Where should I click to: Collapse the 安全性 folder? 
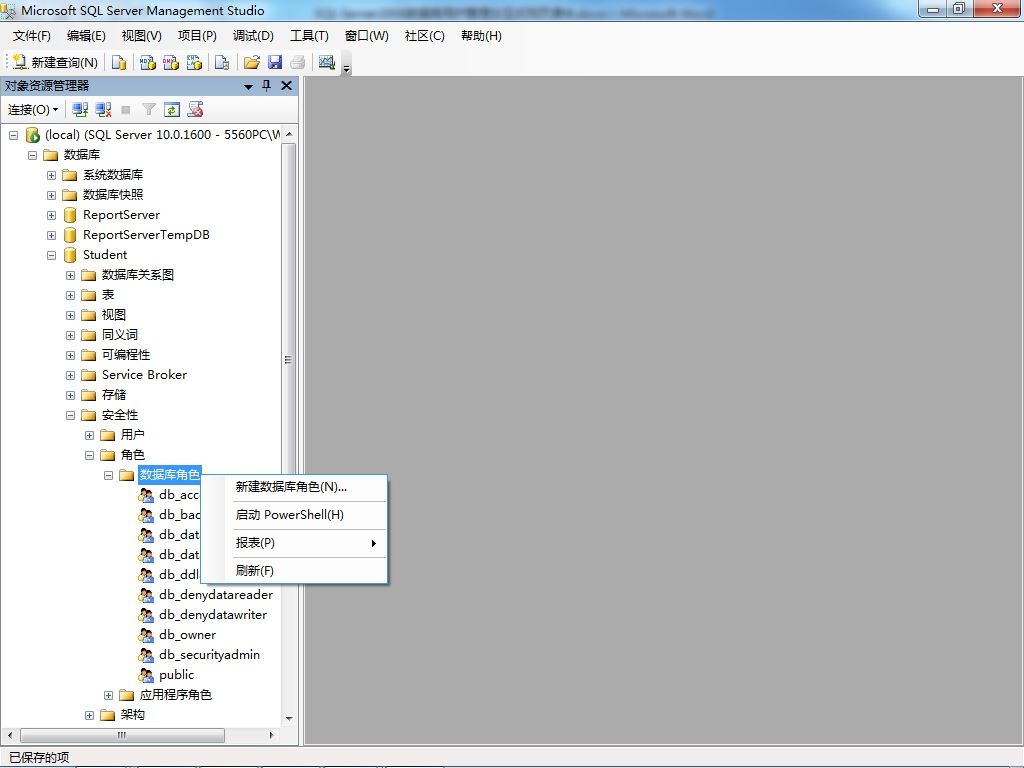[x=71, y=415]
